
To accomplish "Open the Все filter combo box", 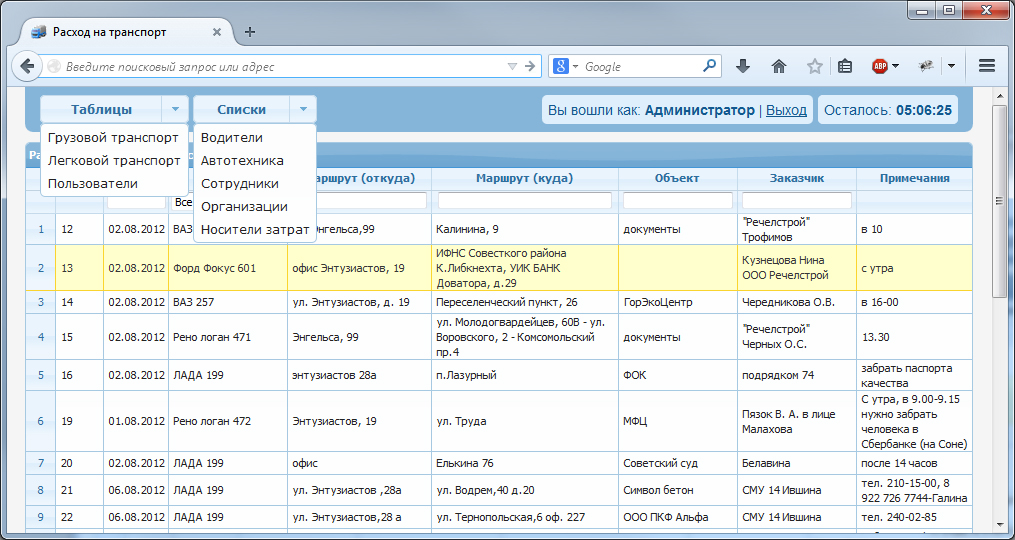I will [x=182, y=202].
